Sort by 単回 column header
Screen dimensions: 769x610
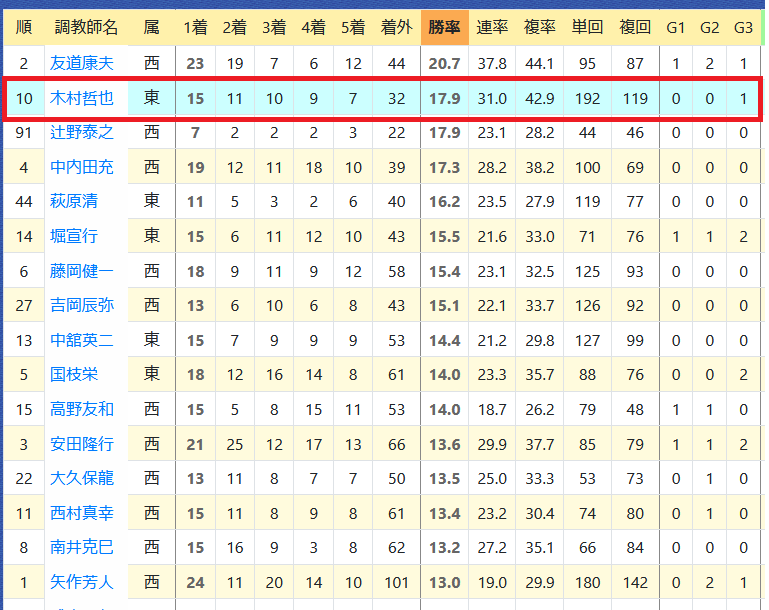tap(587, 27)
